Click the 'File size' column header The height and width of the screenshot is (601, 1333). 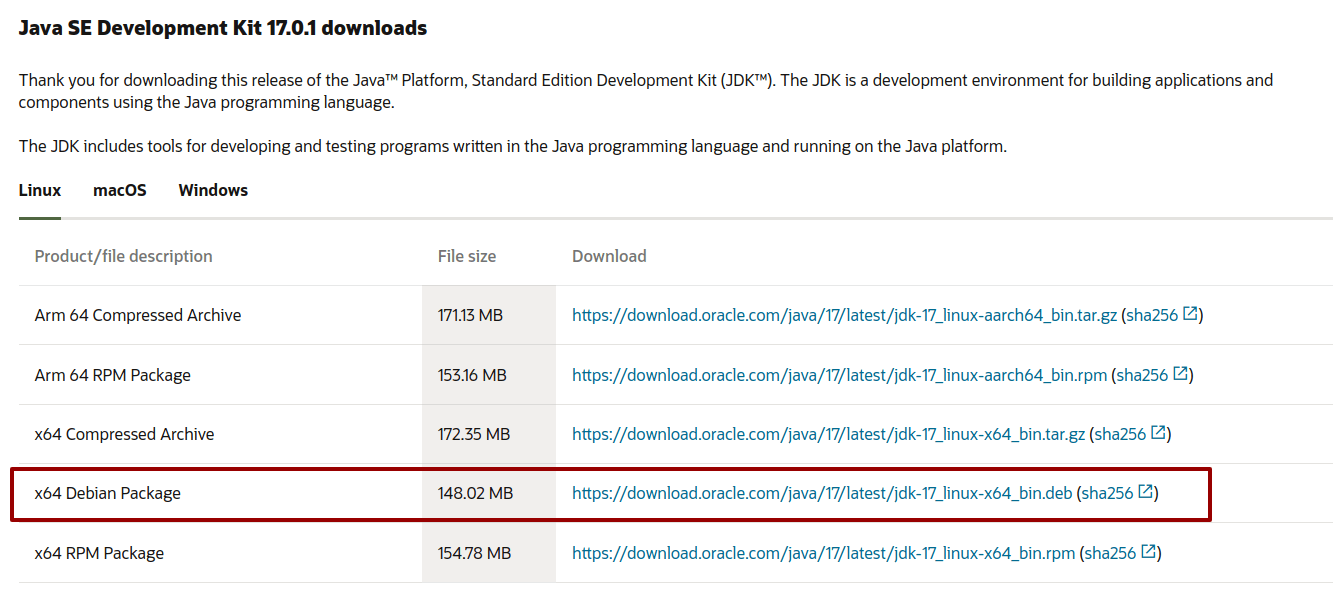[x=467, y=256]
